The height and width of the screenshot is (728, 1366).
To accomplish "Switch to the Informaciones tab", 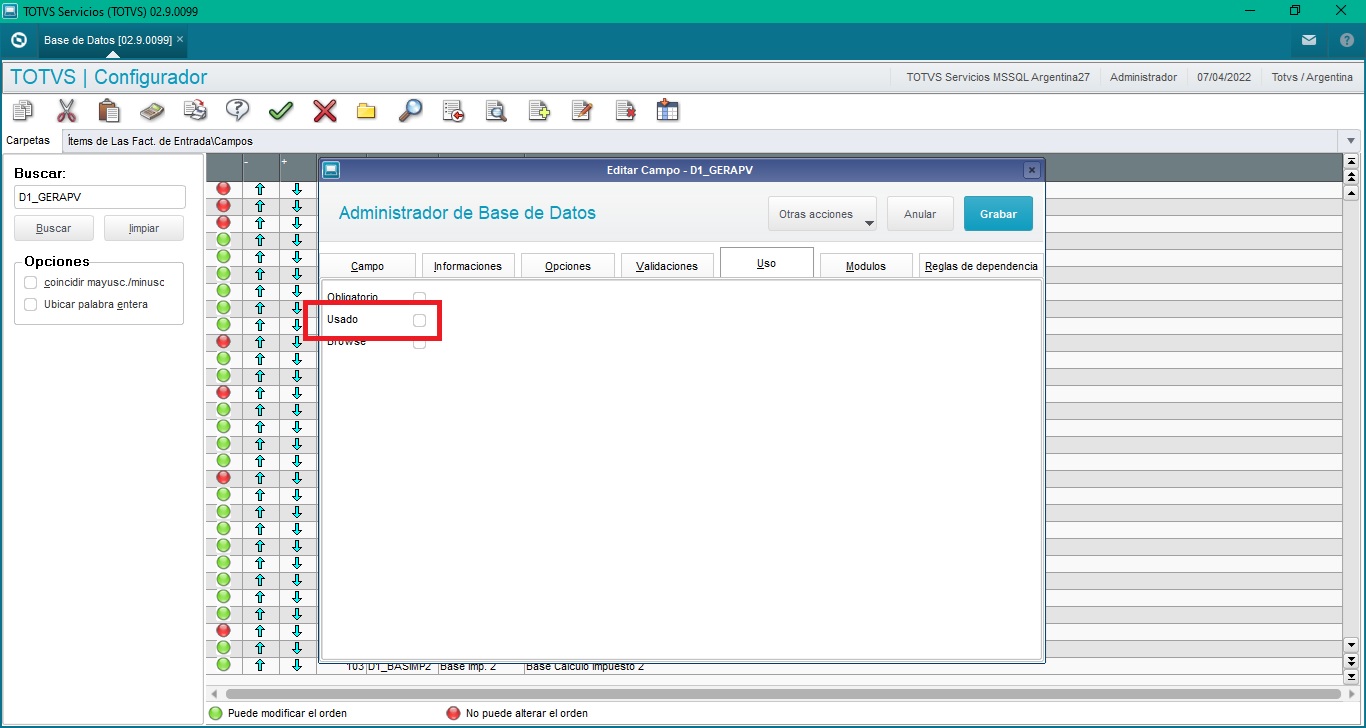I will tap(467, 266).
